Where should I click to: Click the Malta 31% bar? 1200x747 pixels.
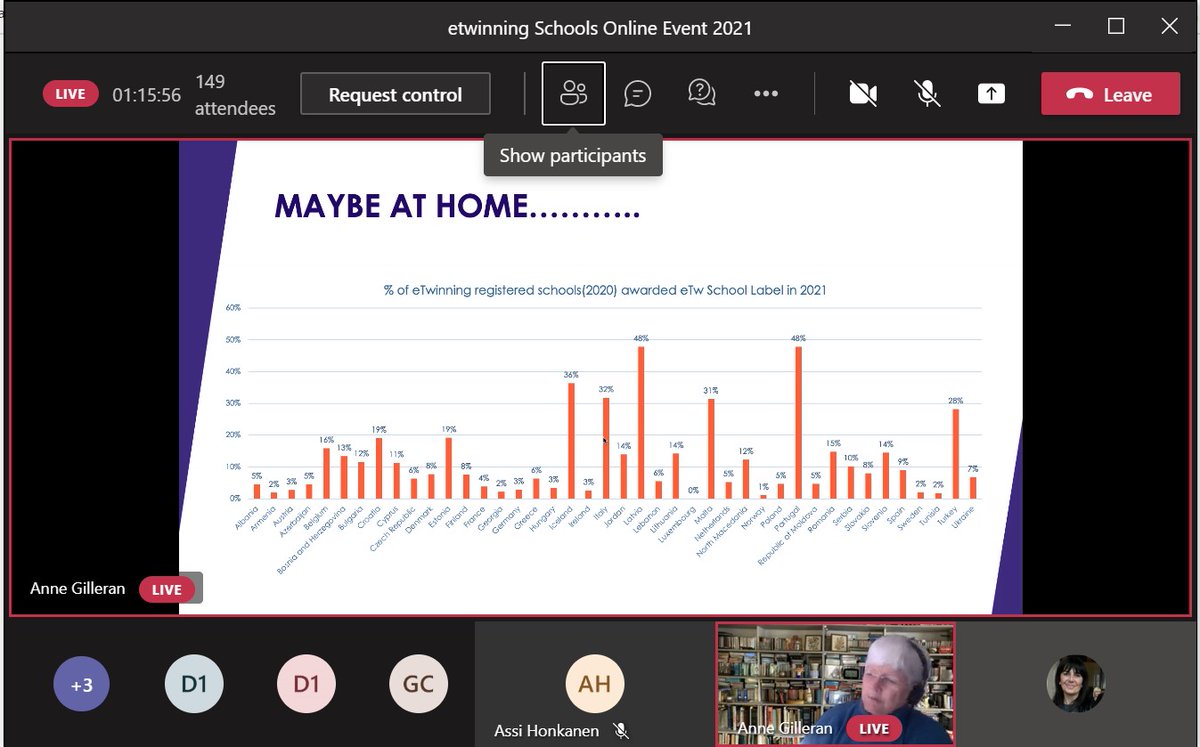[x=710, y=448]
